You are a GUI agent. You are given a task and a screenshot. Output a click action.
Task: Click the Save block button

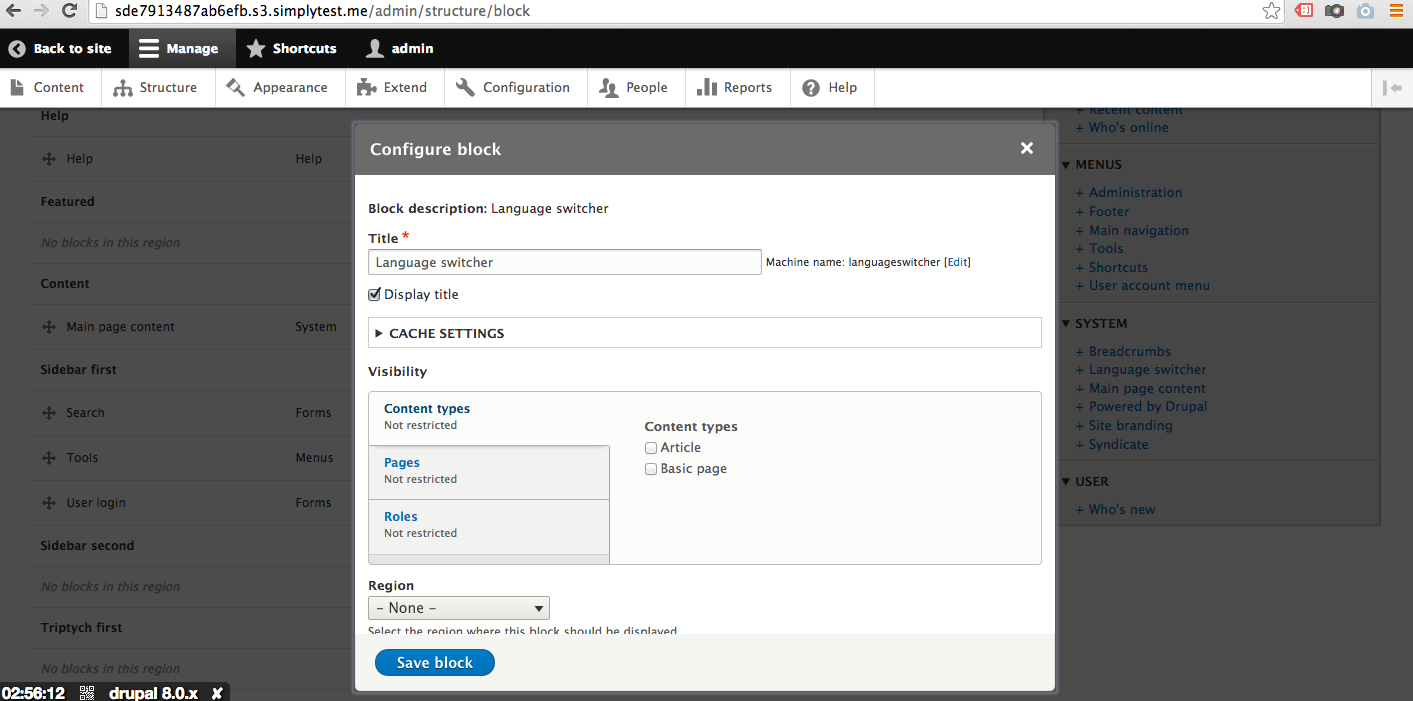click(435, 663)
